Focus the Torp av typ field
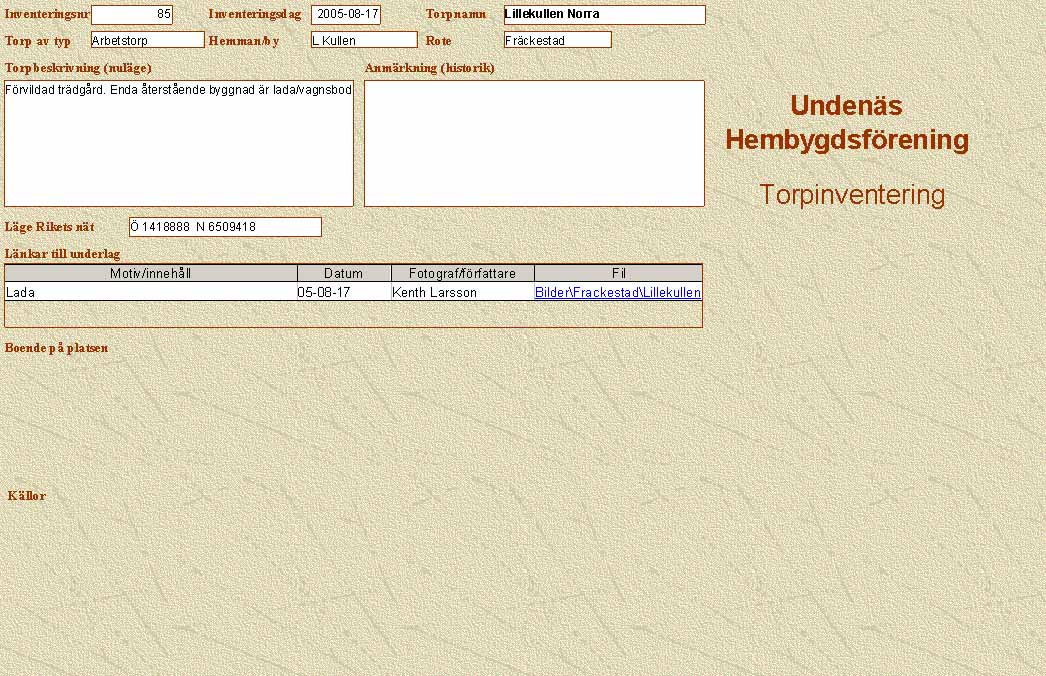The image size is (1046, 676). 147,40
